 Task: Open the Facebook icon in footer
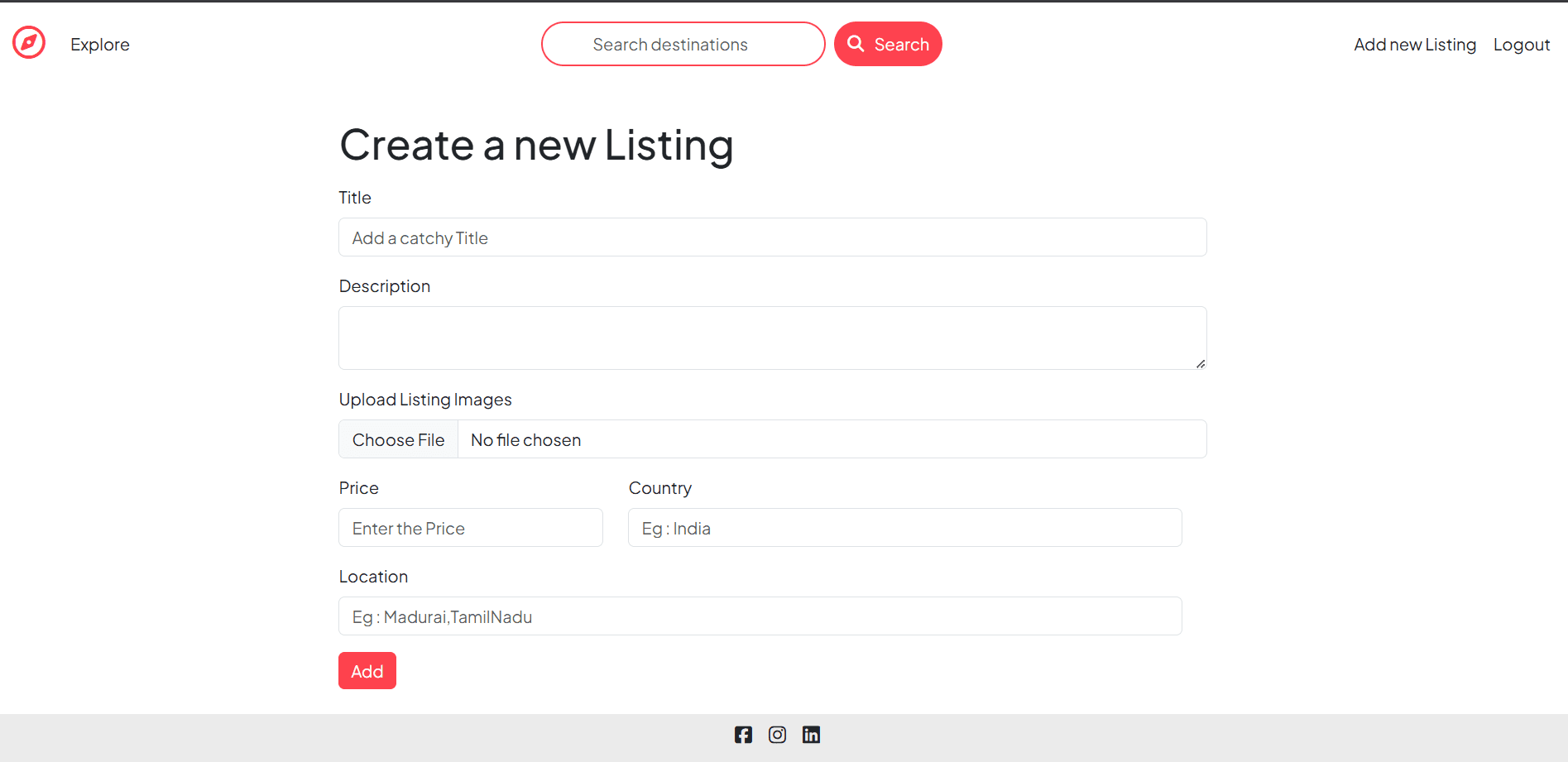(x=743, y=735)
